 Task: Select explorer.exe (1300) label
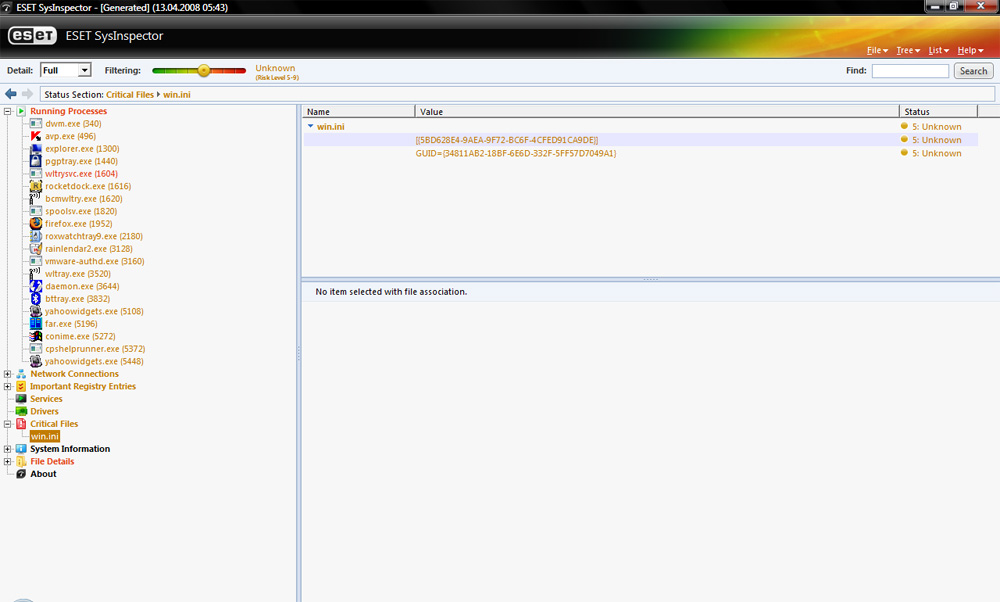(x=82, y=149)
